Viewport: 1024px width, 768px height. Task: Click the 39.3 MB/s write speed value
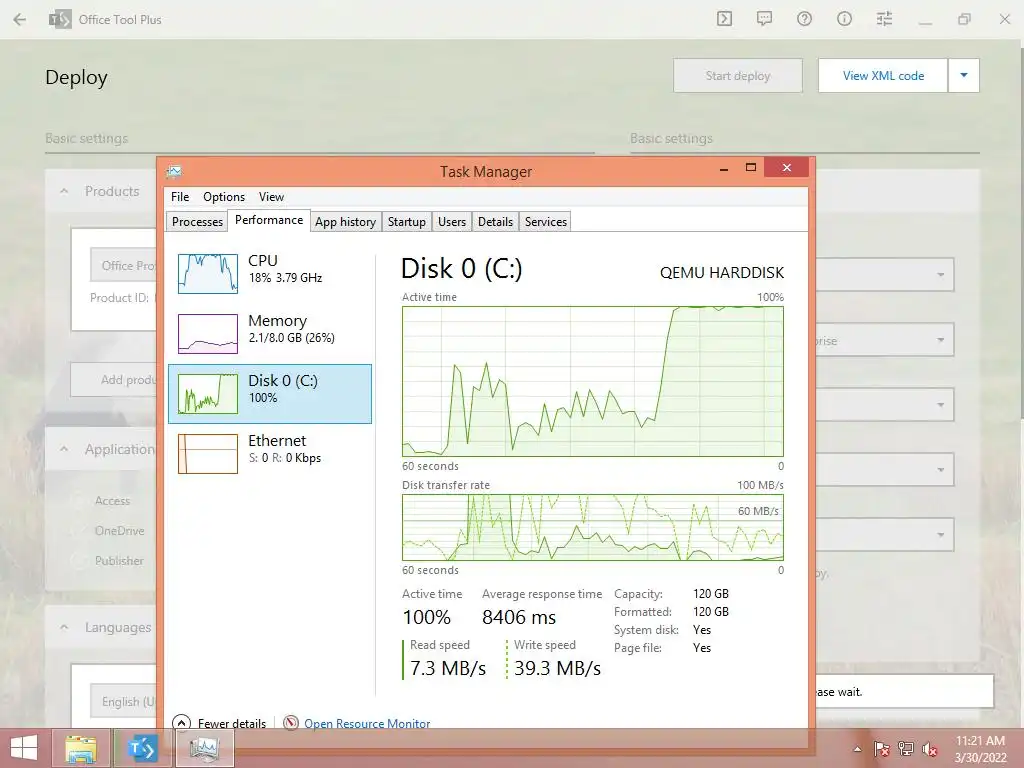(x=557, y=668)
